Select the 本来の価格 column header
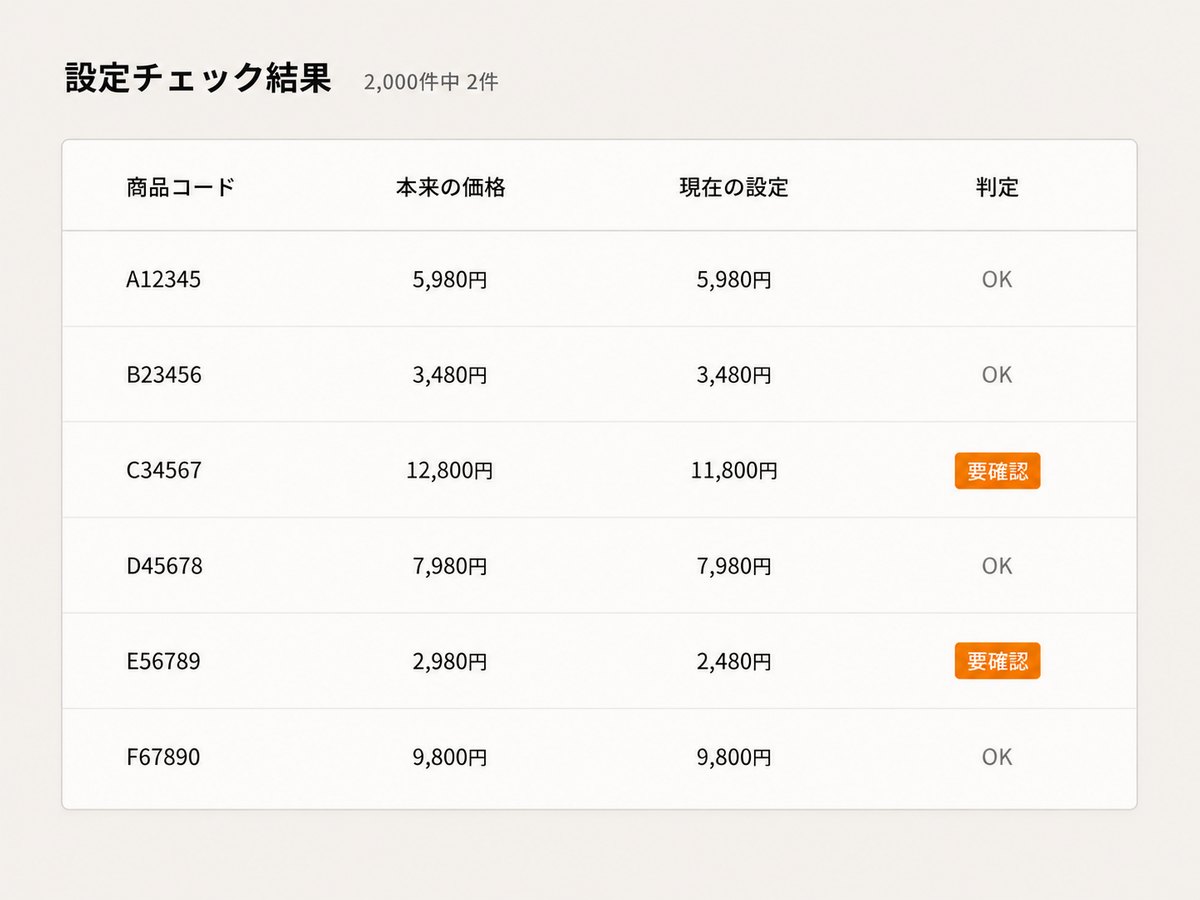The height and width of the screenshot is (900, 1200). pyautogui.click(x=450, y=187)
